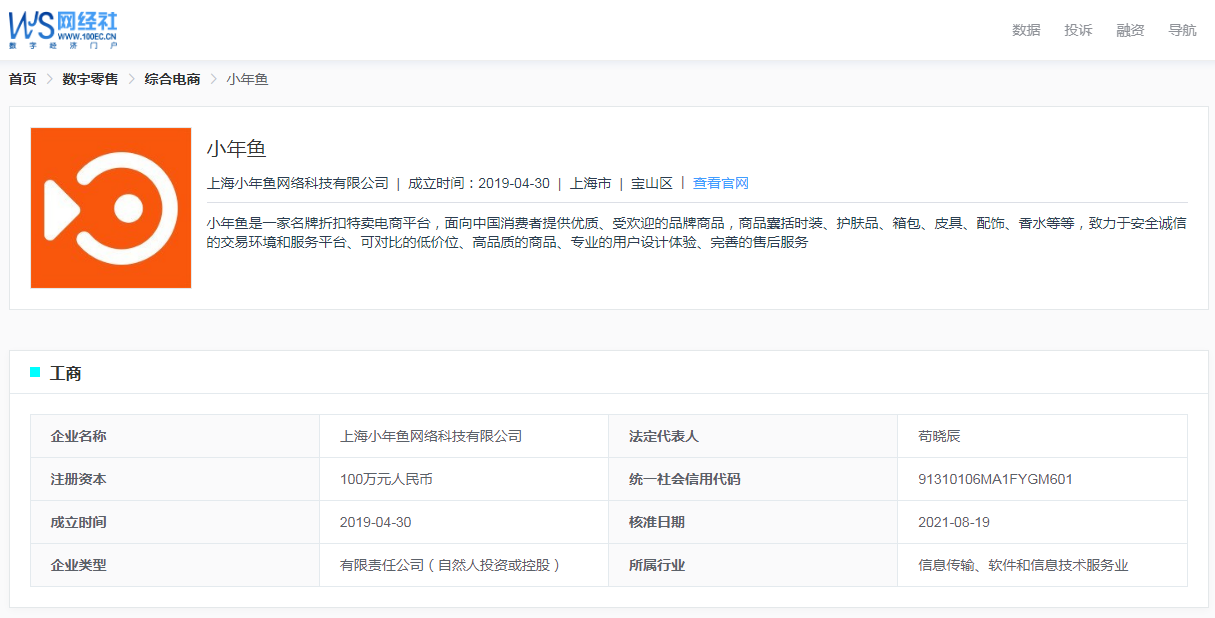
Task: Click the 宝山区 district text
Action: tap(652, 183)
